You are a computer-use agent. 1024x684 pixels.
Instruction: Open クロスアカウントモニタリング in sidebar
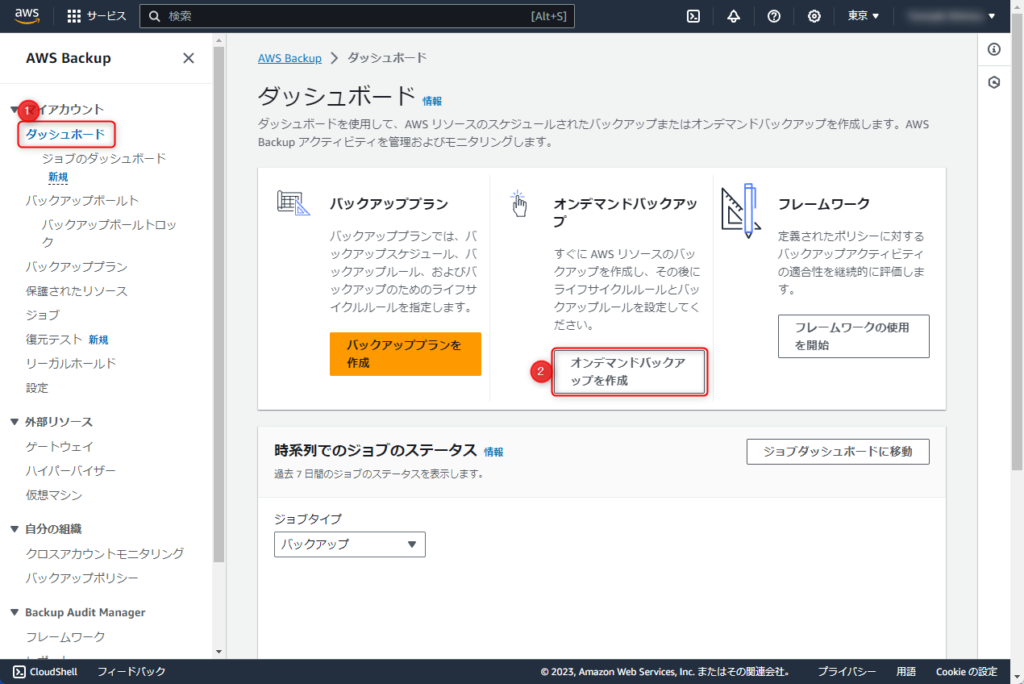pyautogui.click(x=104, y=553)
